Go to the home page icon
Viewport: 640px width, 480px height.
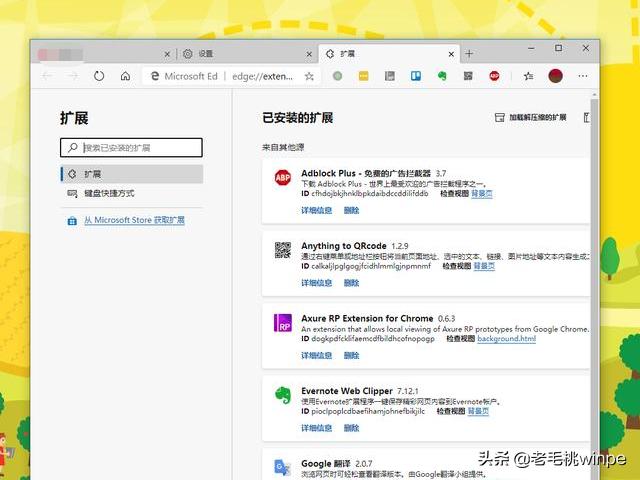(126, 76)
